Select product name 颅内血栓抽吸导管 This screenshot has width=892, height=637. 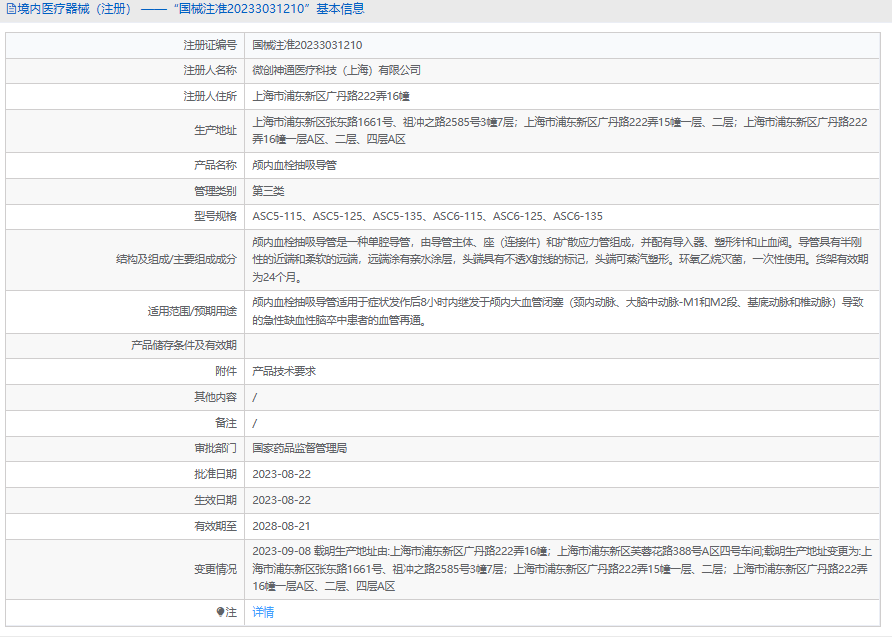tap(294, 165)
